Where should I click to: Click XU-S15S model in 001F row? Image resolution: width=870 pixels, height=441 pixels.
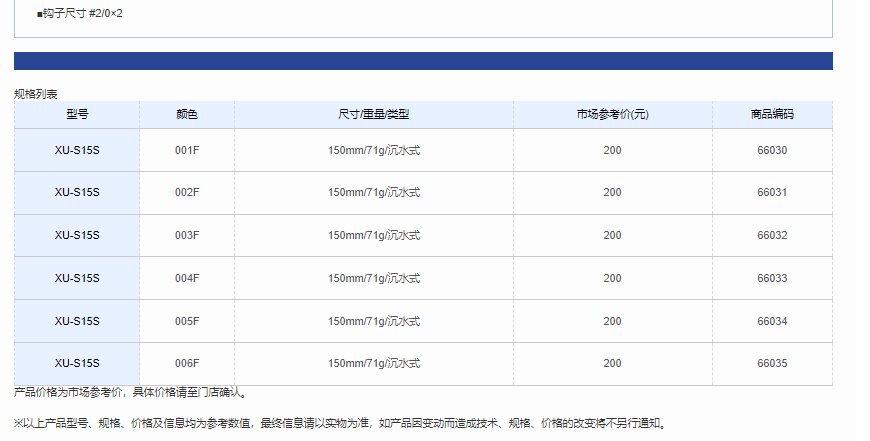(77, 150)
